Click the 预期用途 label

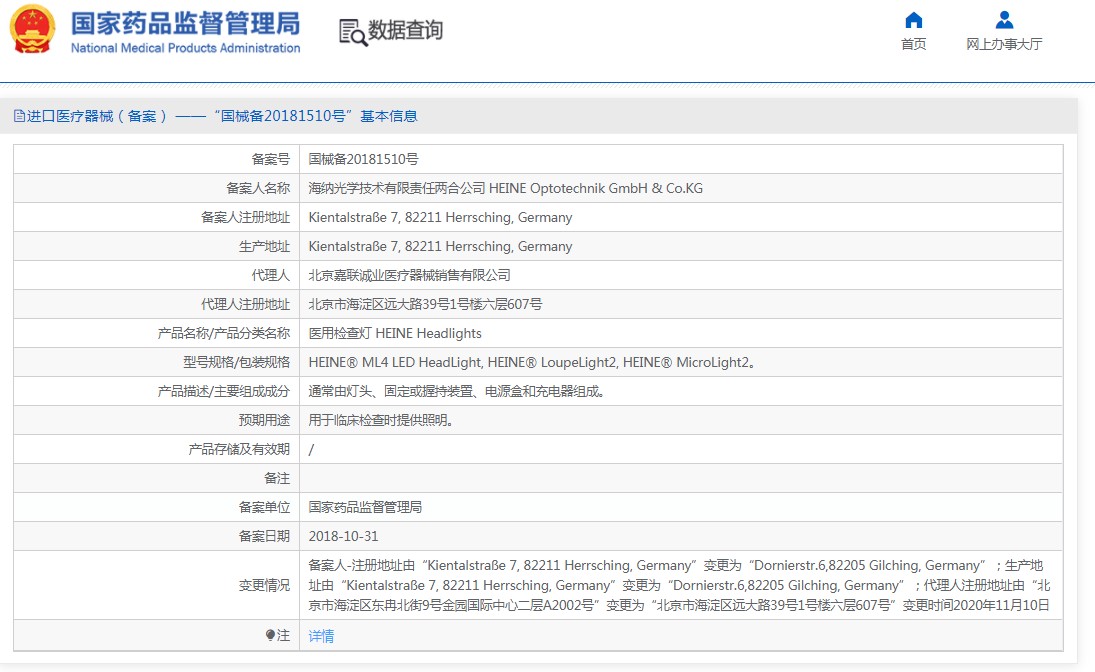pos(265,420)
